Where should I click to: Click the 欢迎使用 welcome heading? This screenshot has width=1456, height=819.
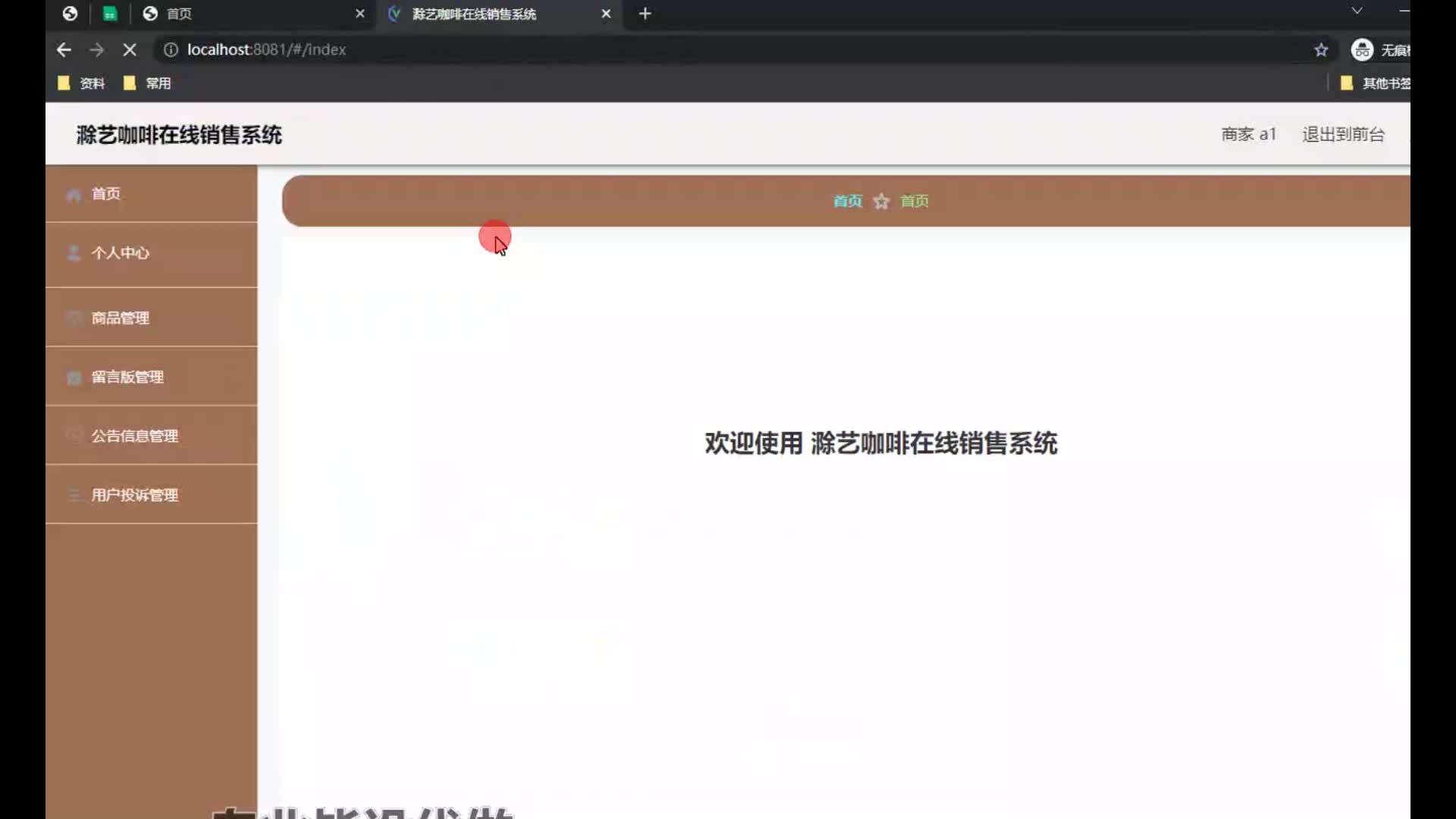(880, 444)
